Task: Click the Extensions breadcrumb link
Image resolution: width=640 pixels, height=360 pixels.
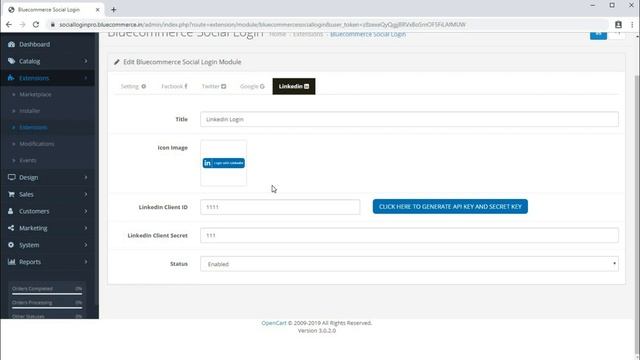Action: coord(308,34)
